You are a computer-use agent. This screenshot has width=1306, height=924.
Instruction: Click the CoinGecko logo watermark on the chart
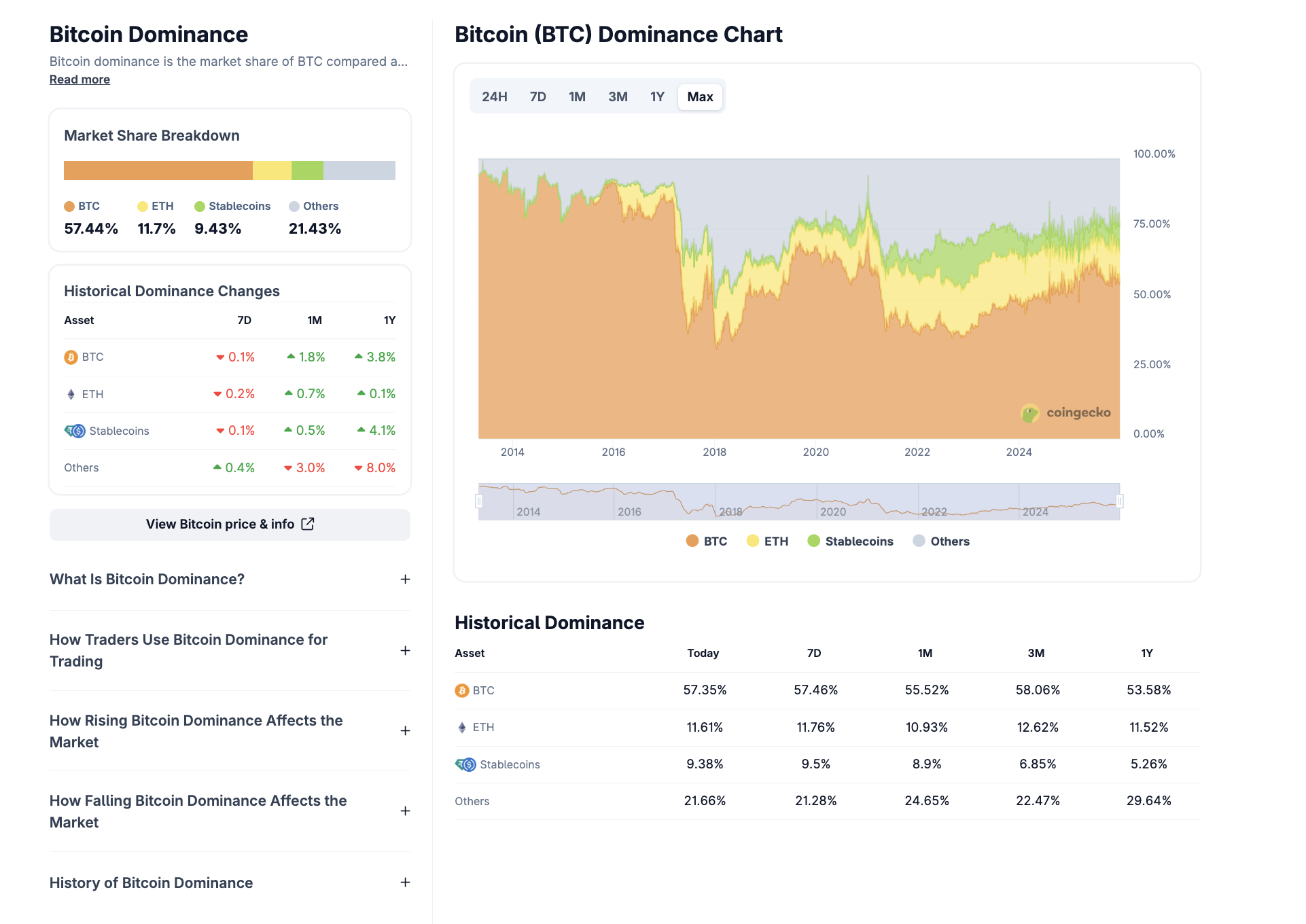click(1066, 412)
